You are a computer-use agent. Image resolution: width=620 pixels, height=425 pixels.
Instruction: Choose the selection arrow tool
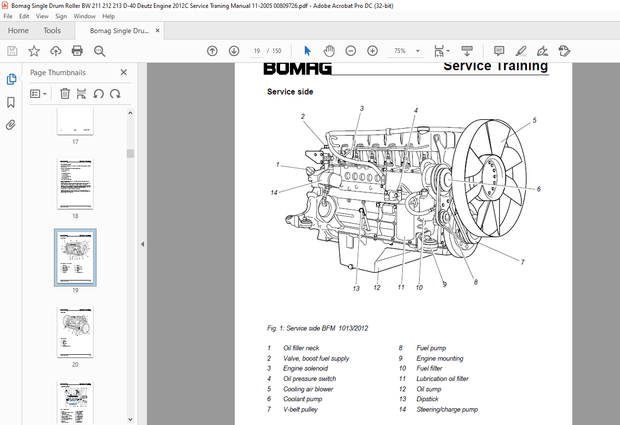pos(307,51)
